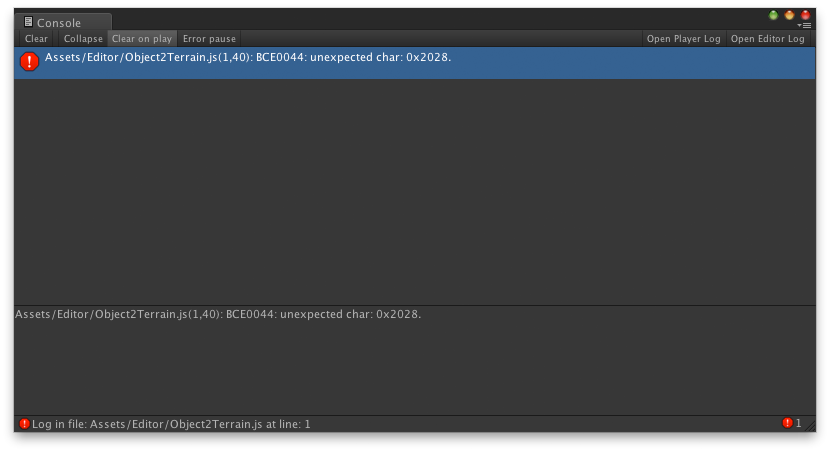The width and height of the screenshot is (830, 452).
Task: Click the resize grip in the window corner
Action: (x=810, y=425)
